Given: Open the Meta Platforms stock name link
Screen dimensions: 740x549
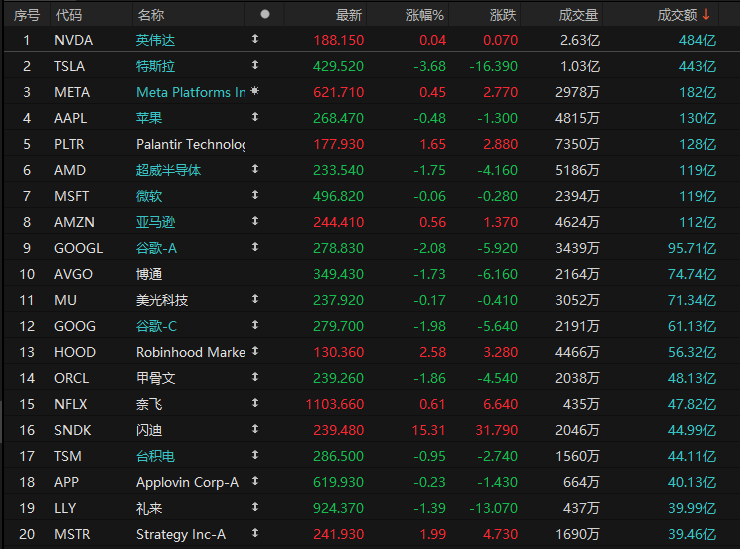Looking at the screenshot, I should pos(190,92).
